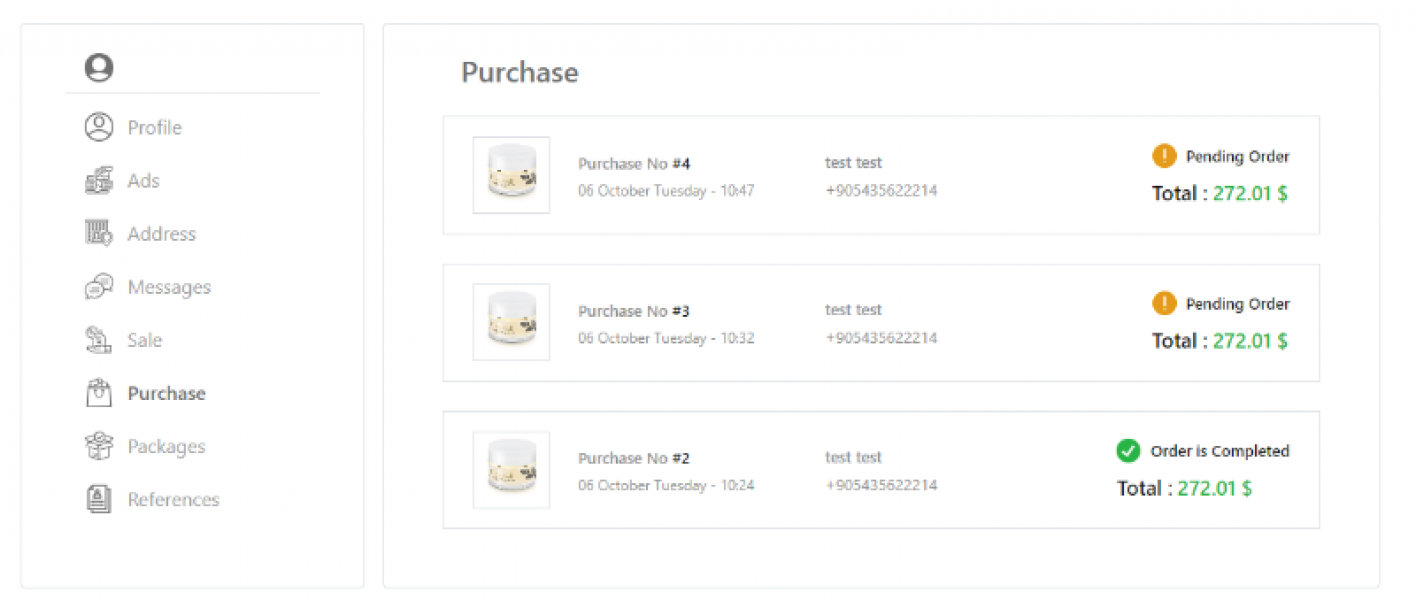Click the Address sidebar icon
Viewport: 1416px width, 600px height.
pyautogui.click(x=99, y=234)
